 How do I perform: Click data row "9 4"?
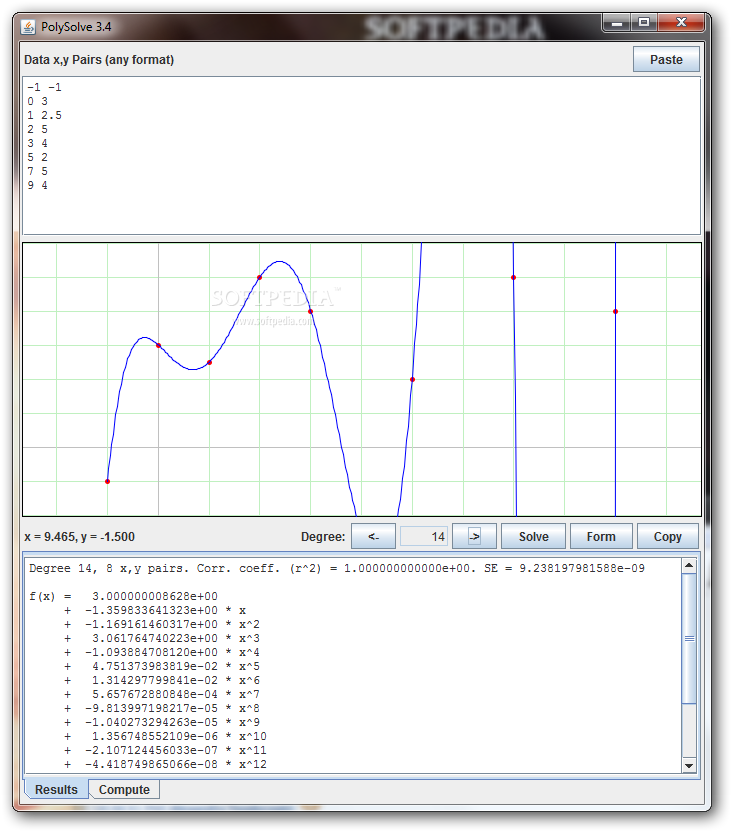[38, 185]
